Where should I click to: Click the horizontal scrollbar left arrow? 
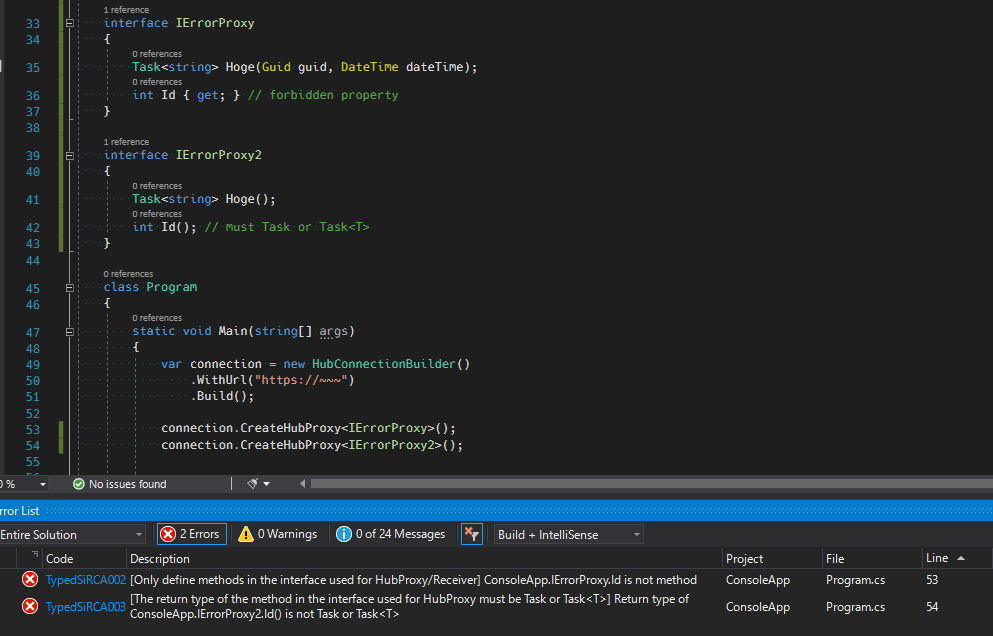(303, 483)
